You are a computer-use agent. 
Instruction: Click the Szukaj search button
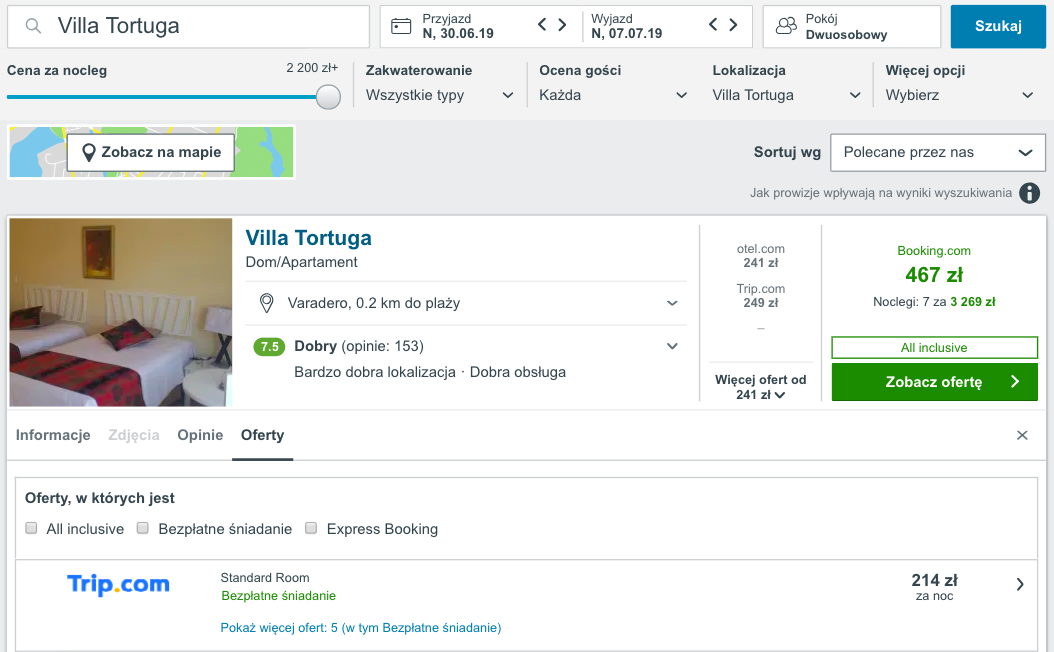point(998,26)
